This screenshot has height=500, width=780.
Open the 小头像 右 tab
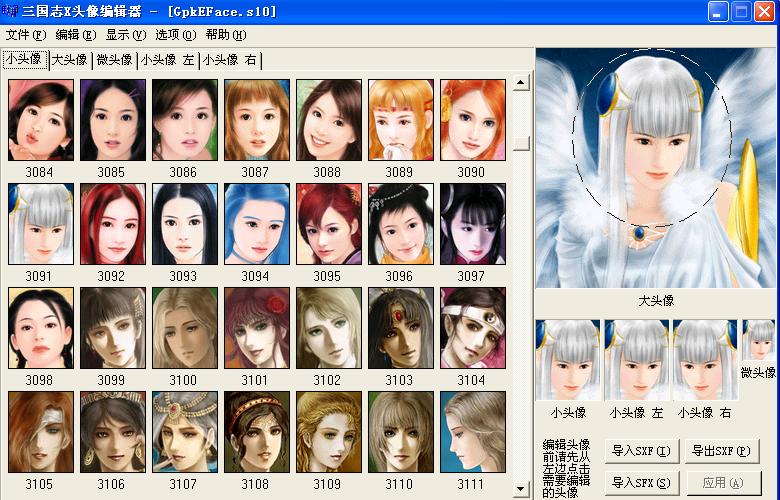pyautogui.click(x=229, y=60)
